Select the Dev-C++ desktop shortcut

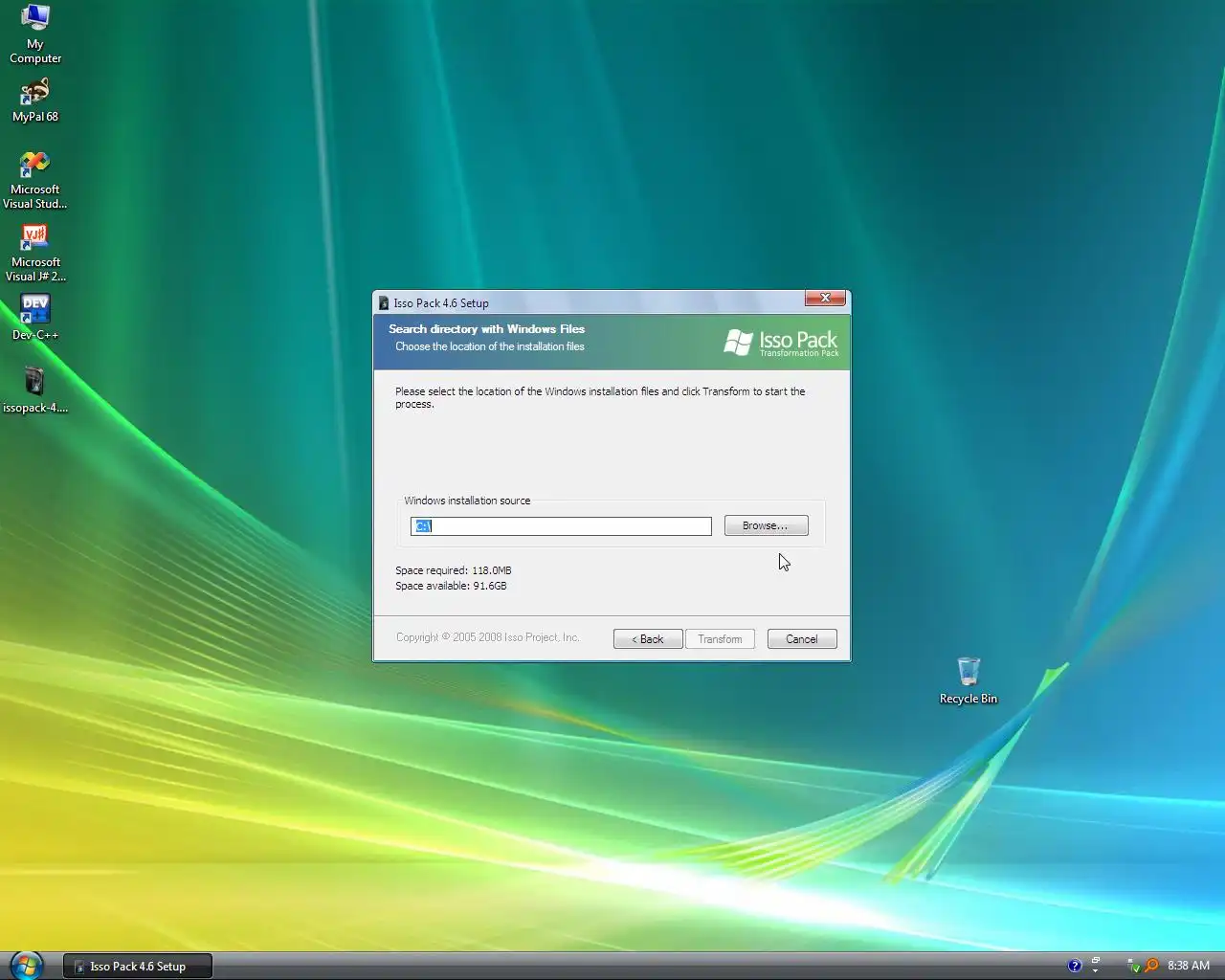(35, 318)
